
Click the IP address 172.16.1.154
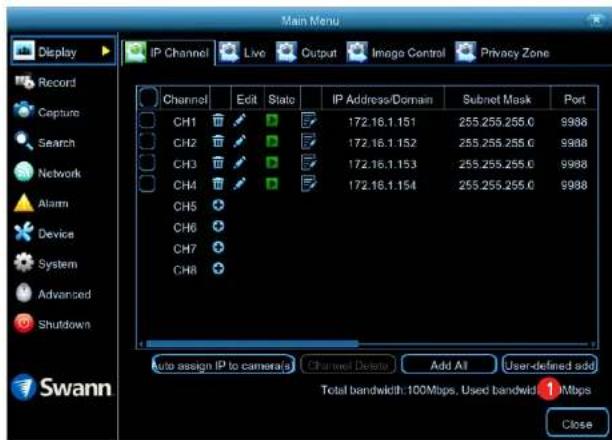click(x=382, y=185)
